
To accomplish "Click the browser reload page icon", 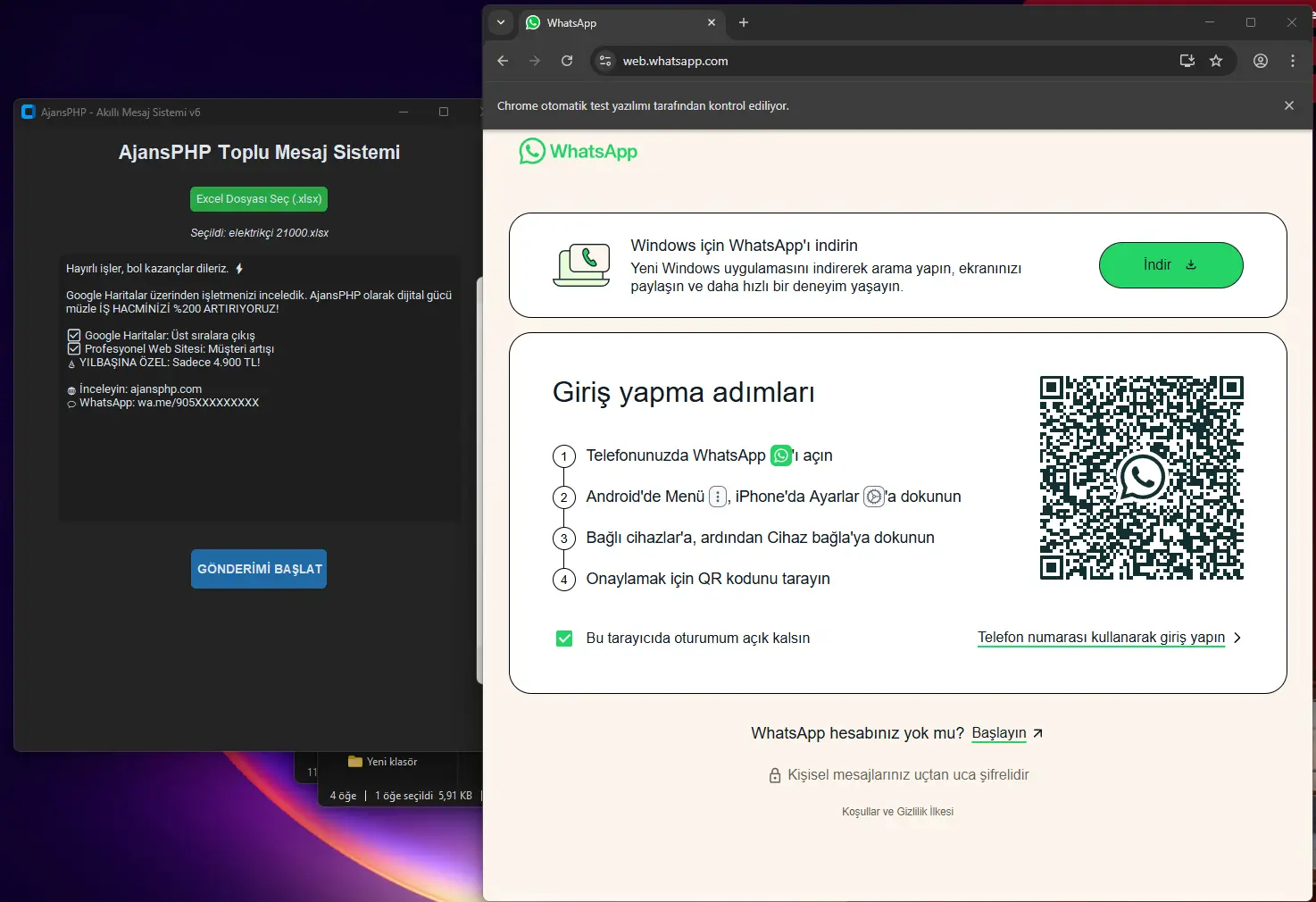I will 567,61.
